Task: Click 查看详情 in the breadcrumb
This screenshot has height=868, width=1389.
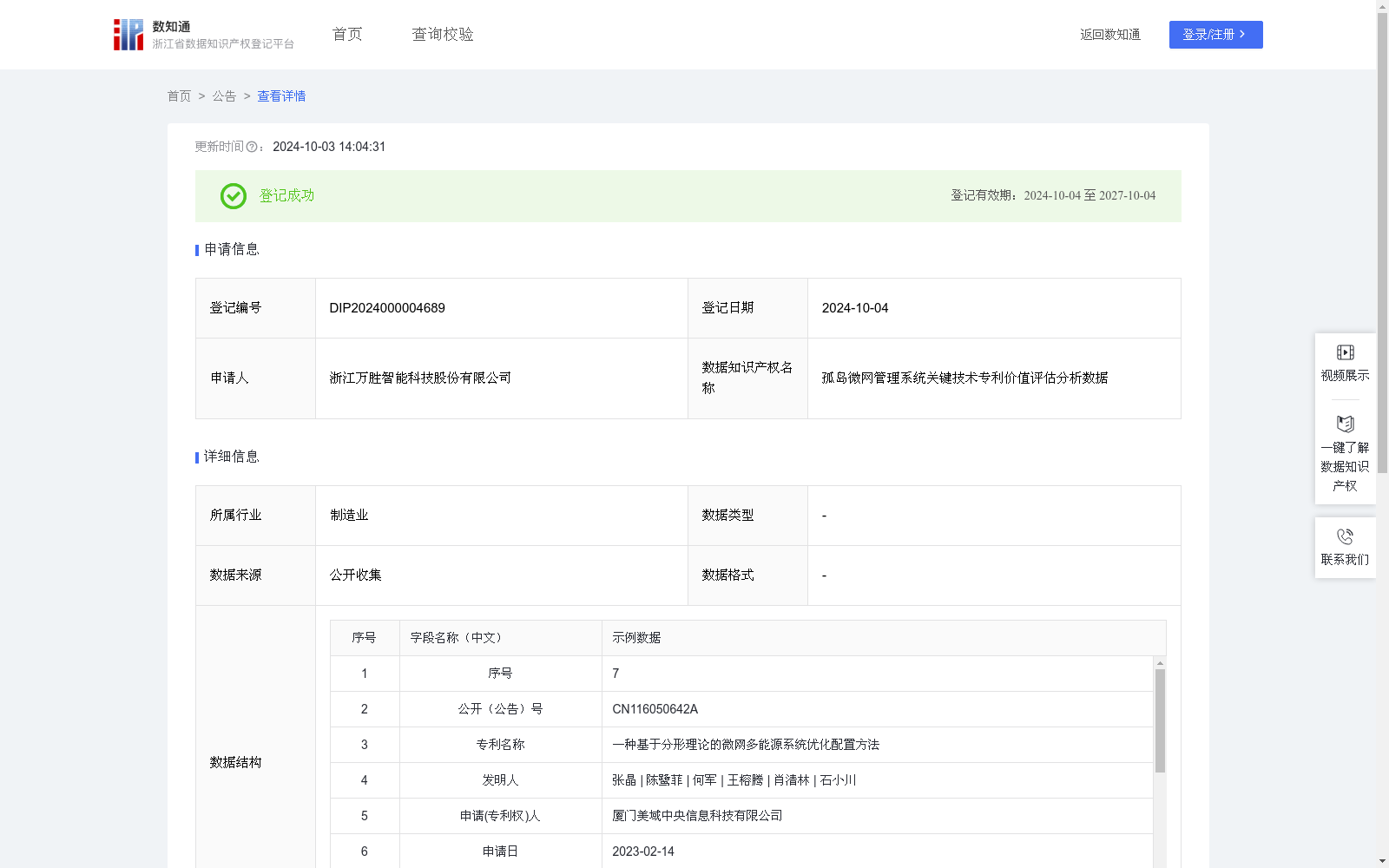Action: tap(281, 96)
